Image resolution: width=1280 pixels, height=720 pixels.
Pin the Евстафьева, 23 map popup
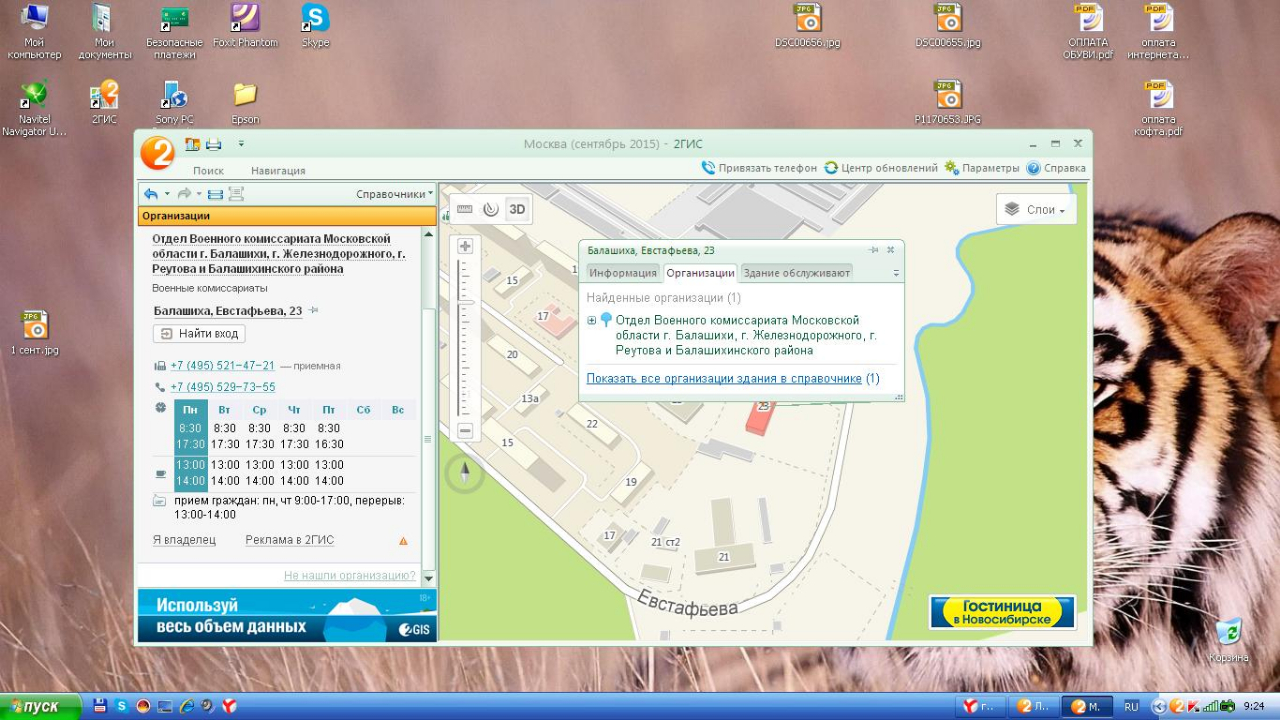pyautogui.click(x=873, y=250)
